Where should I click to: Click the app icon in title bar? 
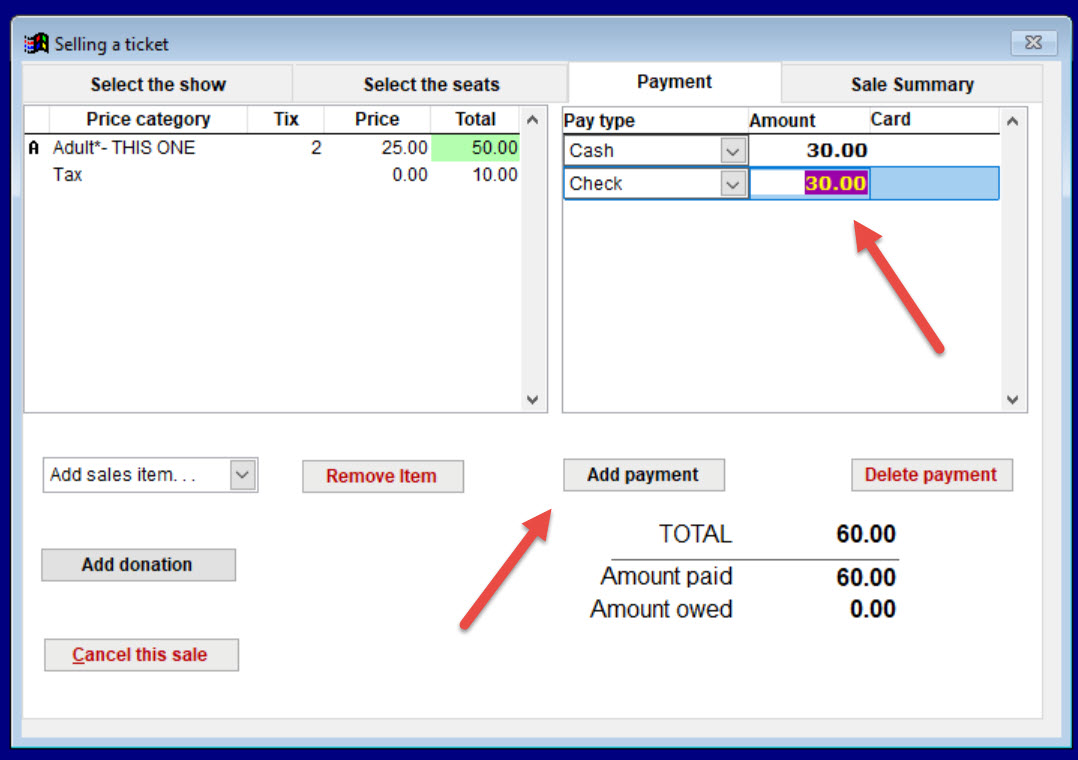(x=36, y=44)
